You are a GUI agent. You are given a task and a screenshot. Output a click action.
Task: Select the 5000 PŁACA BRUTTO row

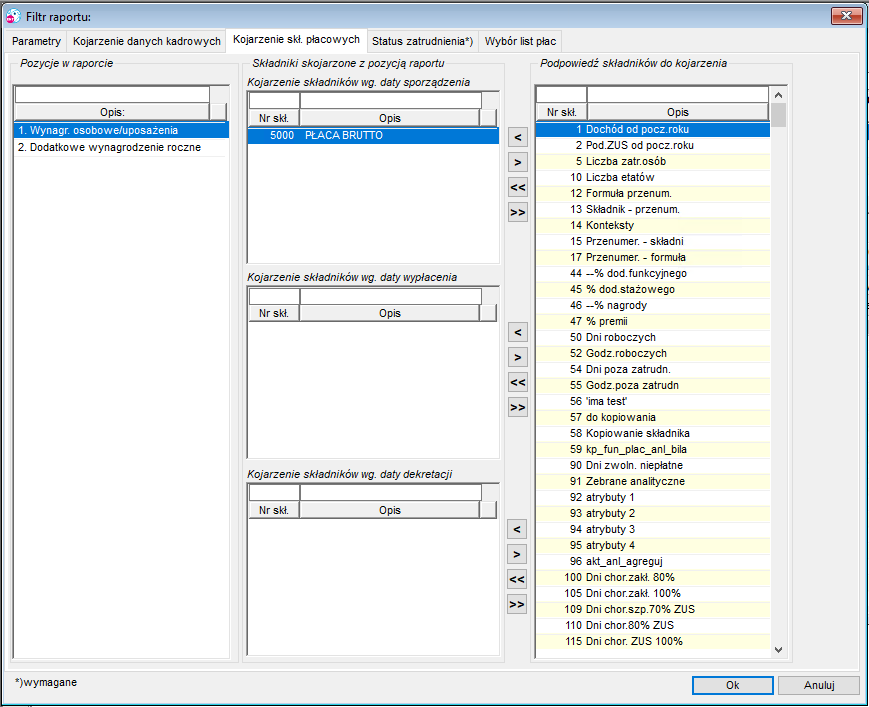[373, 135]
